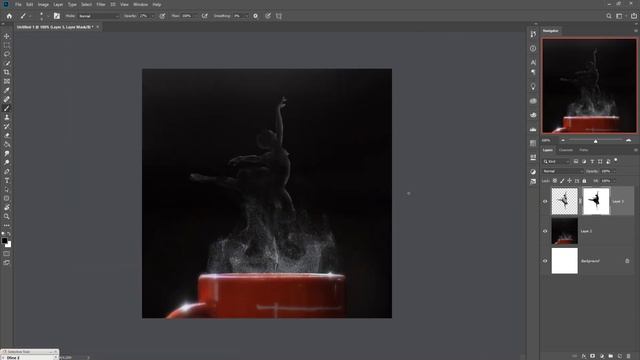The image size is (640, 360).
Task: Hide the Background layer
Action: [545, 261]
